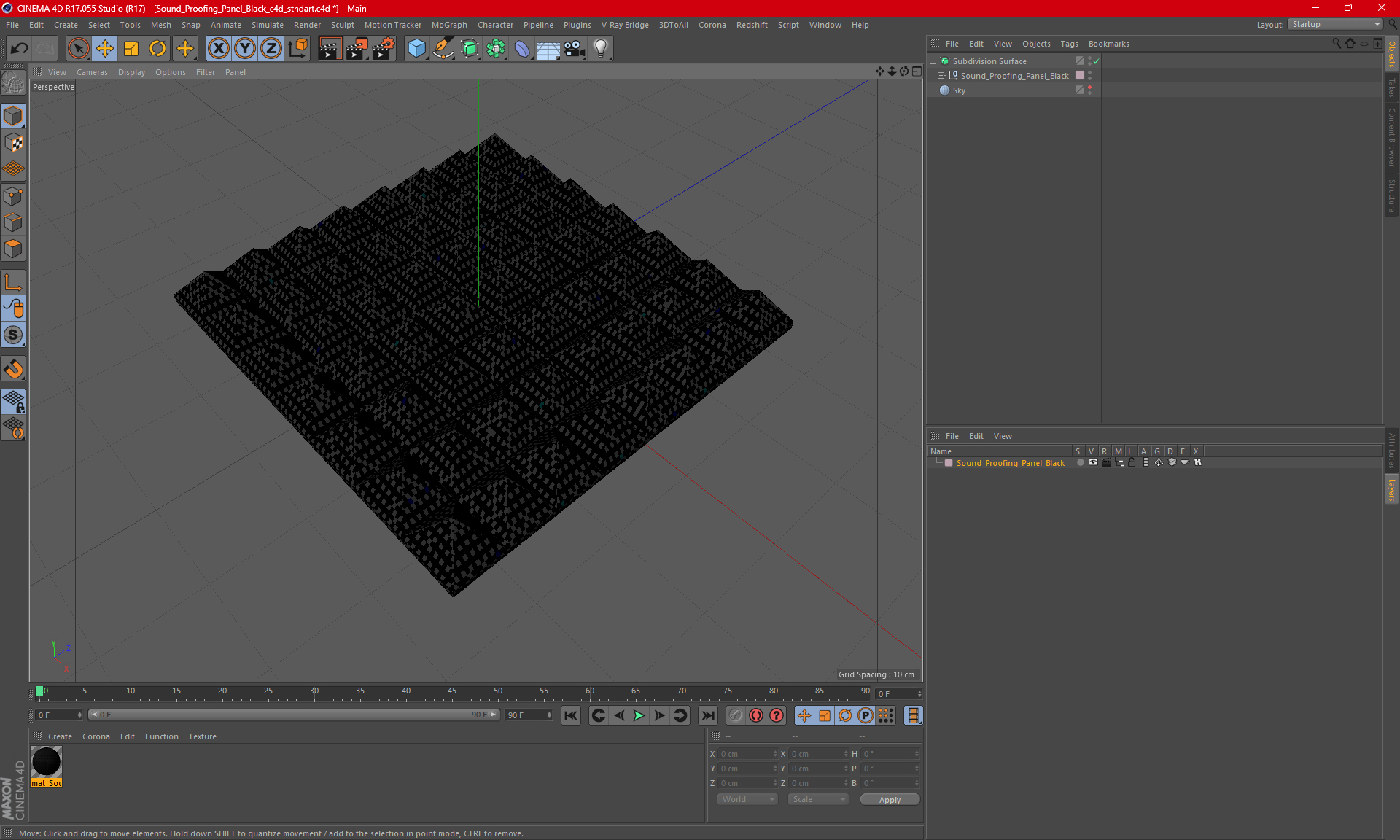This screenshot has width=1400, height=840.
Task: Click the Apply button
Action: click(890, 800)
